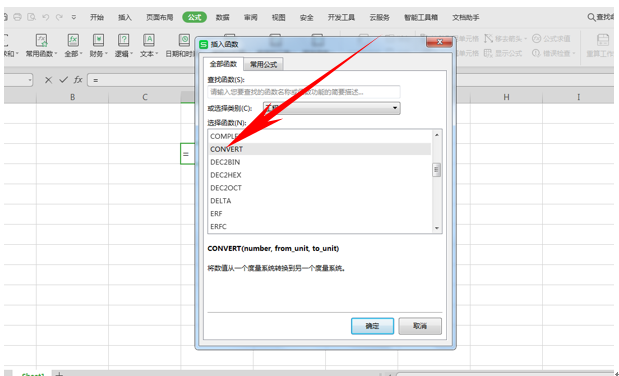The height and width of the screenshot is (376, 619).
Task: Open the 常用函数 function icon
Action: coord(41,40)
